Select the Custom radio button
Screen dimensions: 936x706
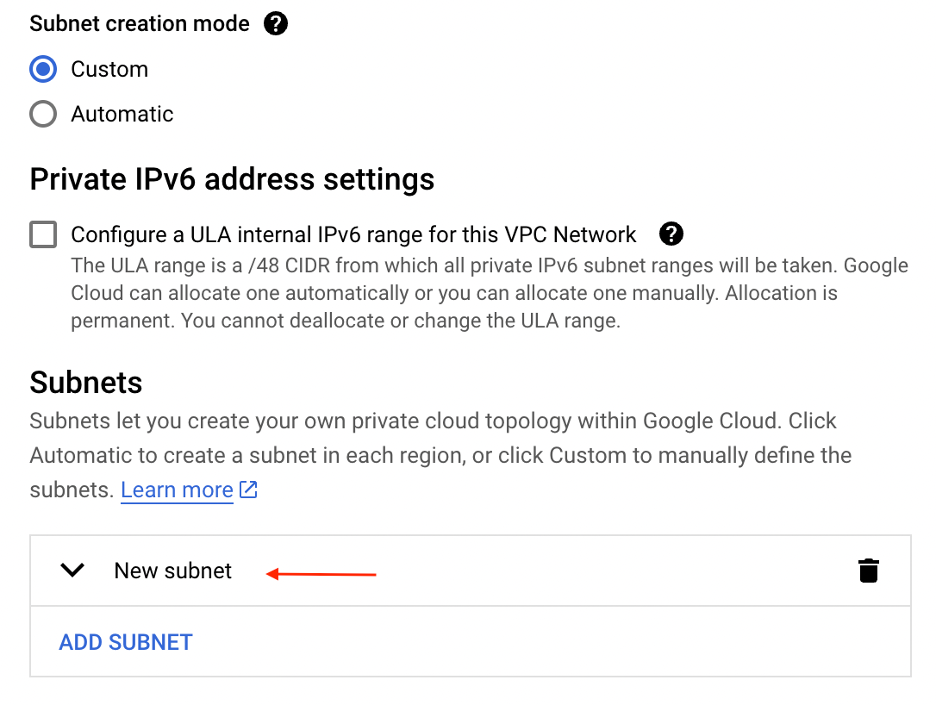tap(43, 69)
